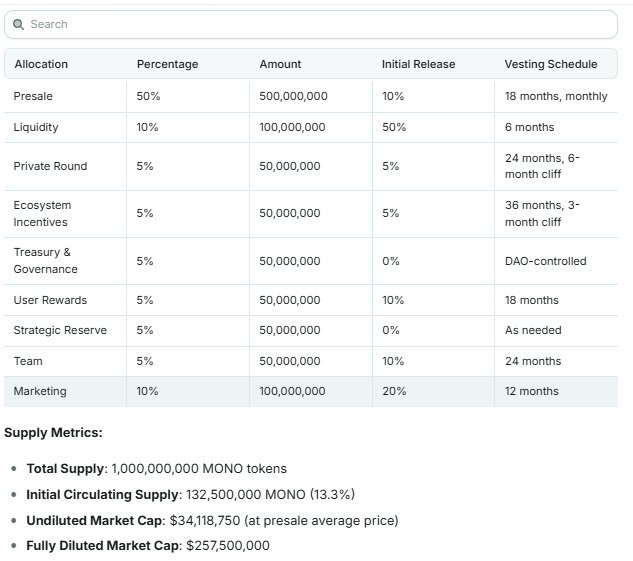
Task: Click Marketing's 100,000,000 amount cell
Action: (x=310, y=391)
